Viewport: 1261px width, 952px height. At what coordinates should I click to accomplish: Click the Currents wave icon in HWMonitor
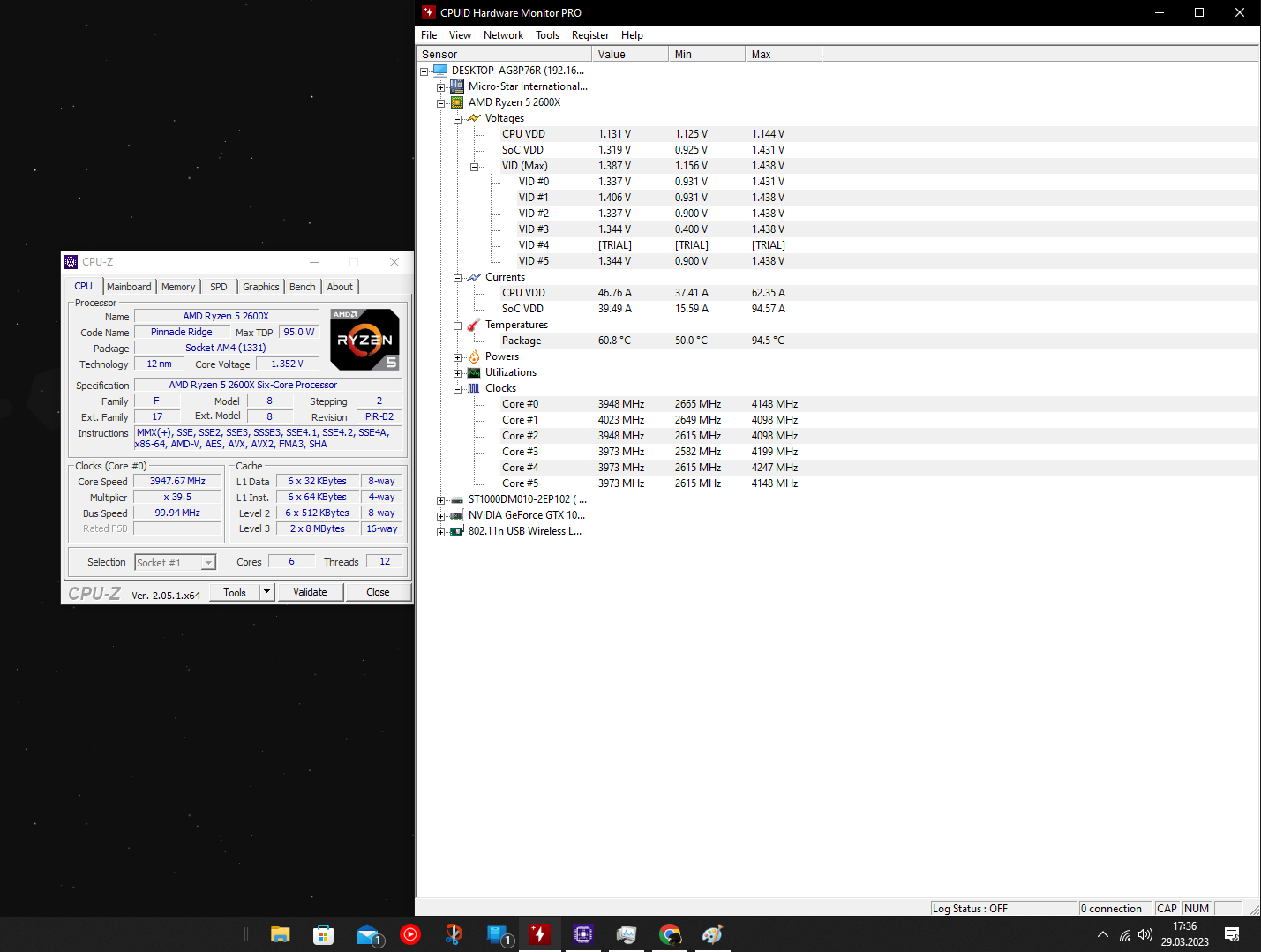pos(474,277)
